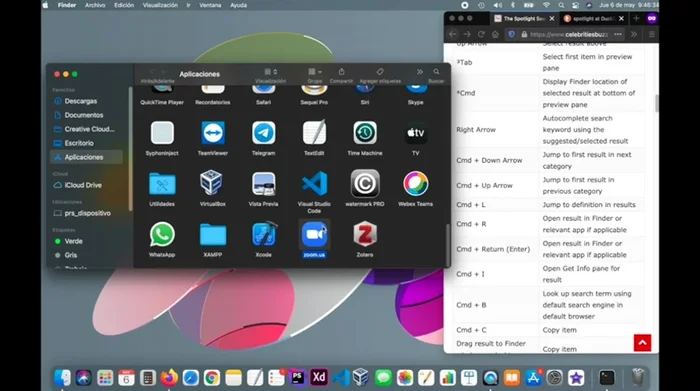Open the Visualización menu in menu bar

tap(160, 5)
